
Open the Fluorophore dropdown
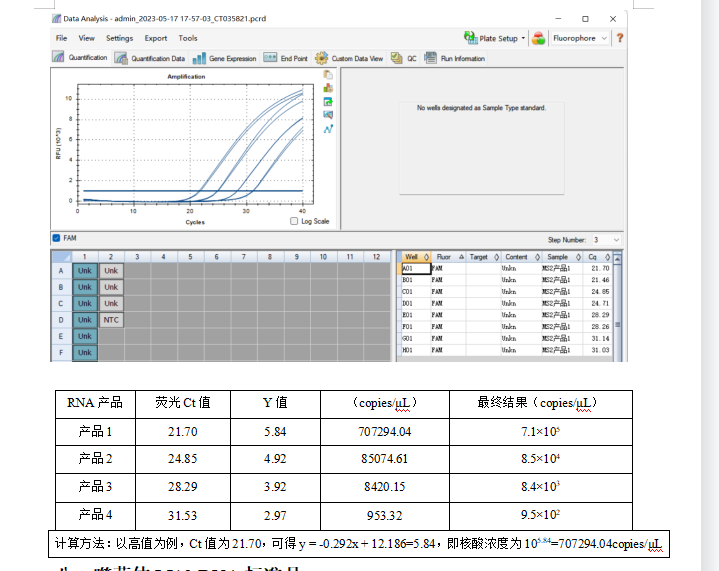pyautogui.click(x=580, y=38)
